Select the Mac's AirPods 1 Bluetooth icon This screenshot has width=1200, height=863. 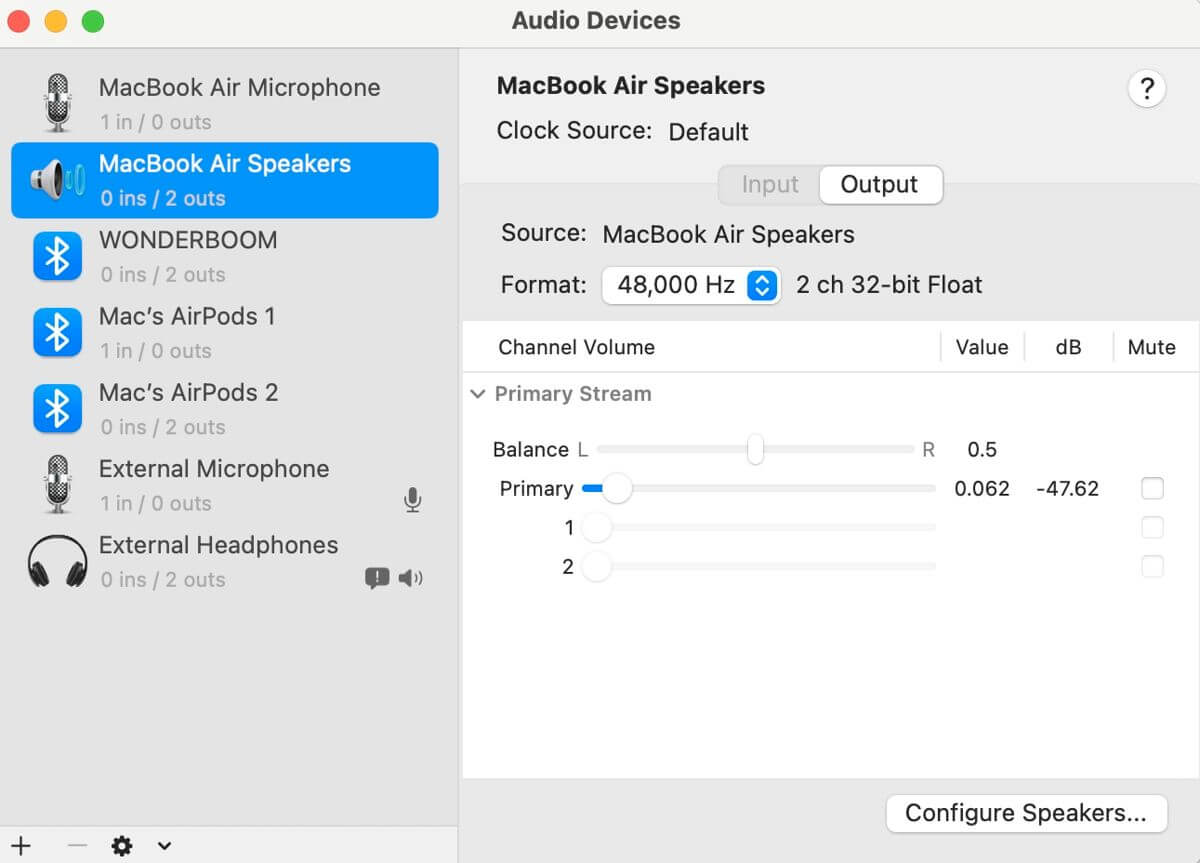click(x=57, y=332)
